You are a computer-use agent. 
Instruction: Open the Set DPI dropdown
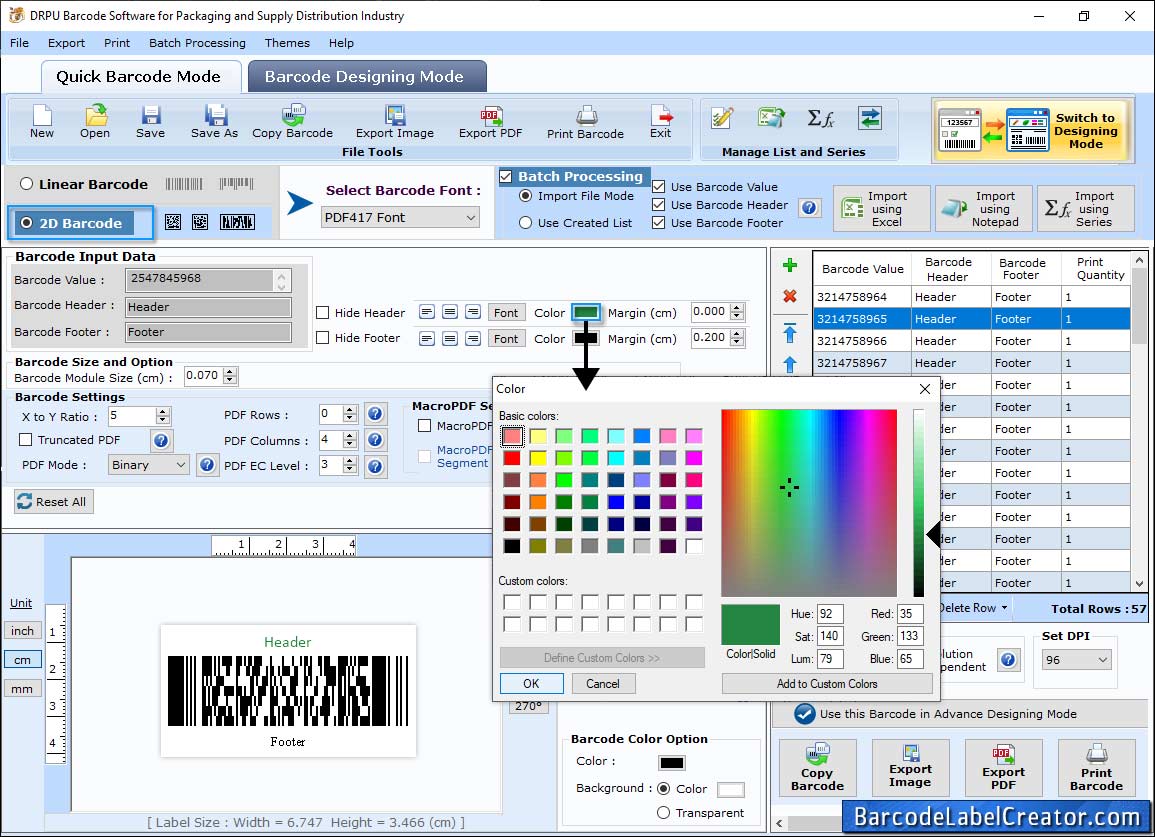tap(1076, 659)
